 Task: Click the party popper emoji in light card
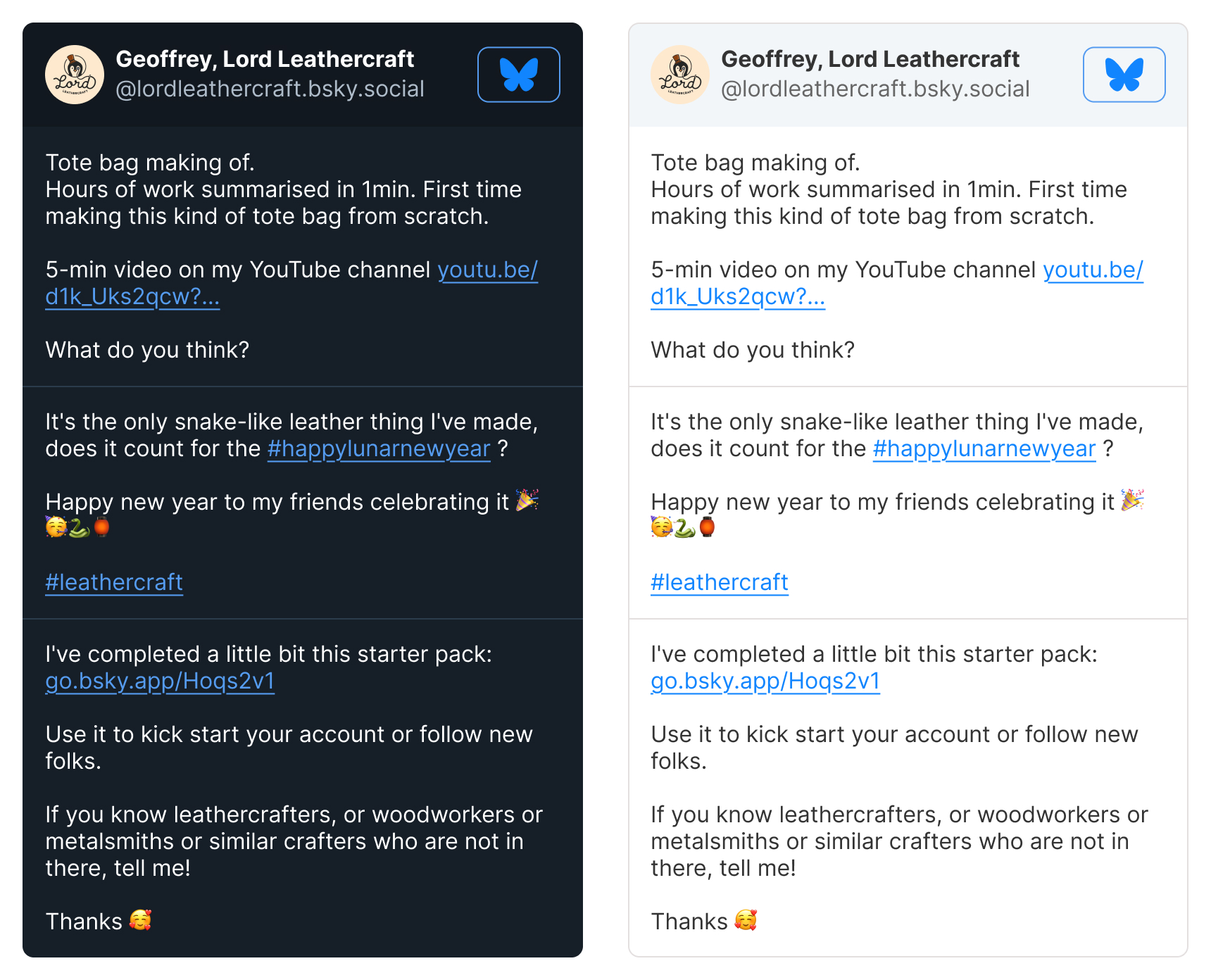1133,501
